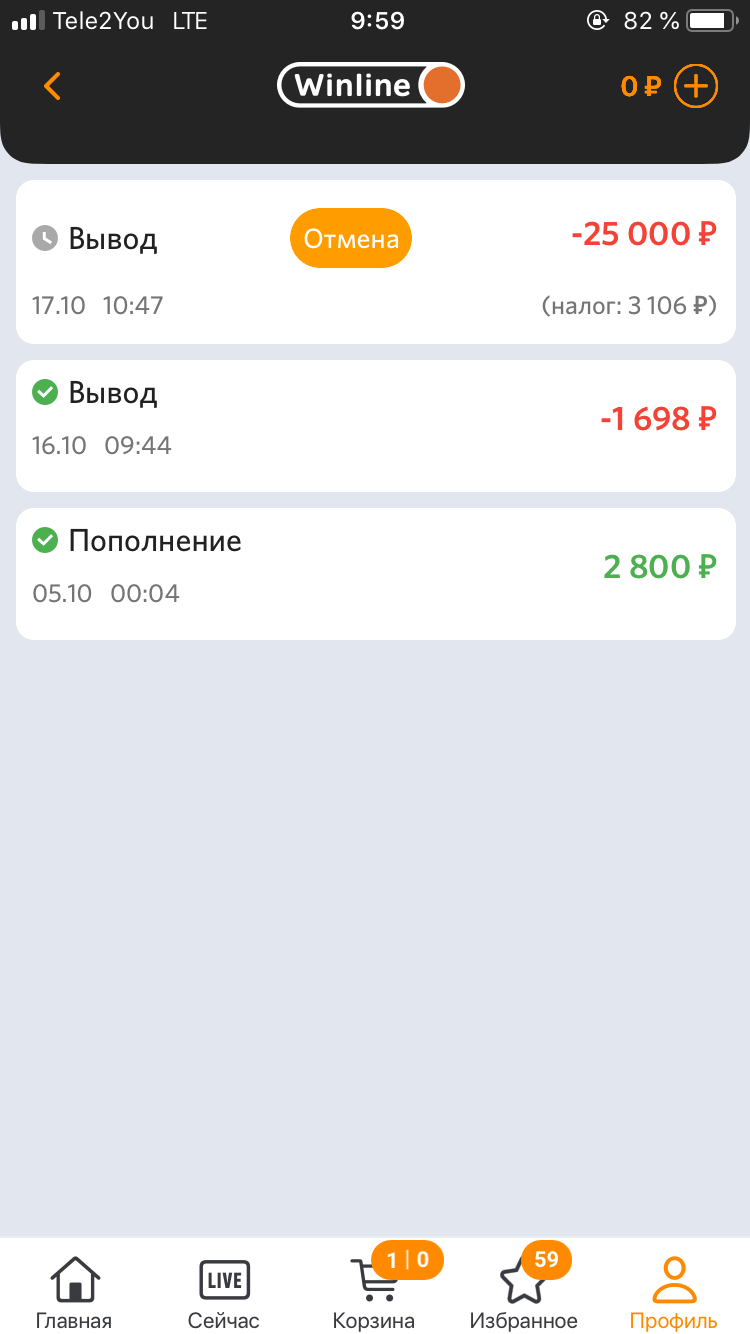Tap the cart badge showing 1|0
This screenshot has width=750, height=1334.
(x=407, y=1260)
